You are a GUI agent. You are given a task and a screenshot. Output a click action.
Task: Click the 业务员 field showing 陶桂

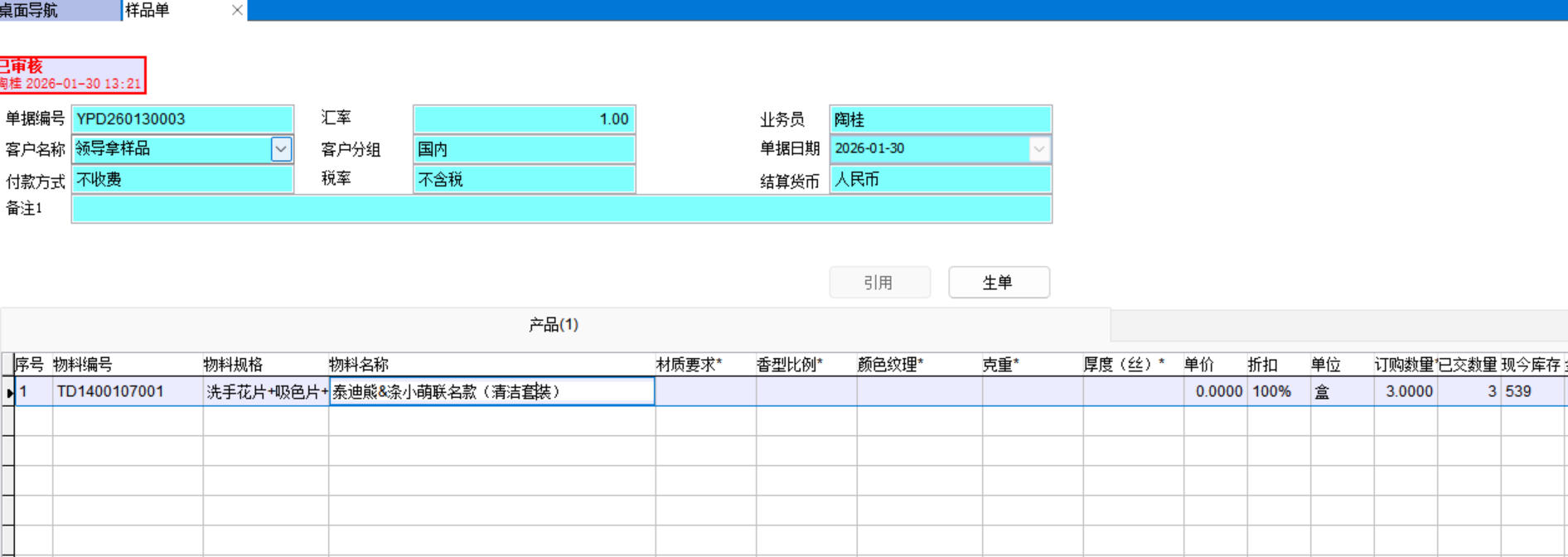940,119
